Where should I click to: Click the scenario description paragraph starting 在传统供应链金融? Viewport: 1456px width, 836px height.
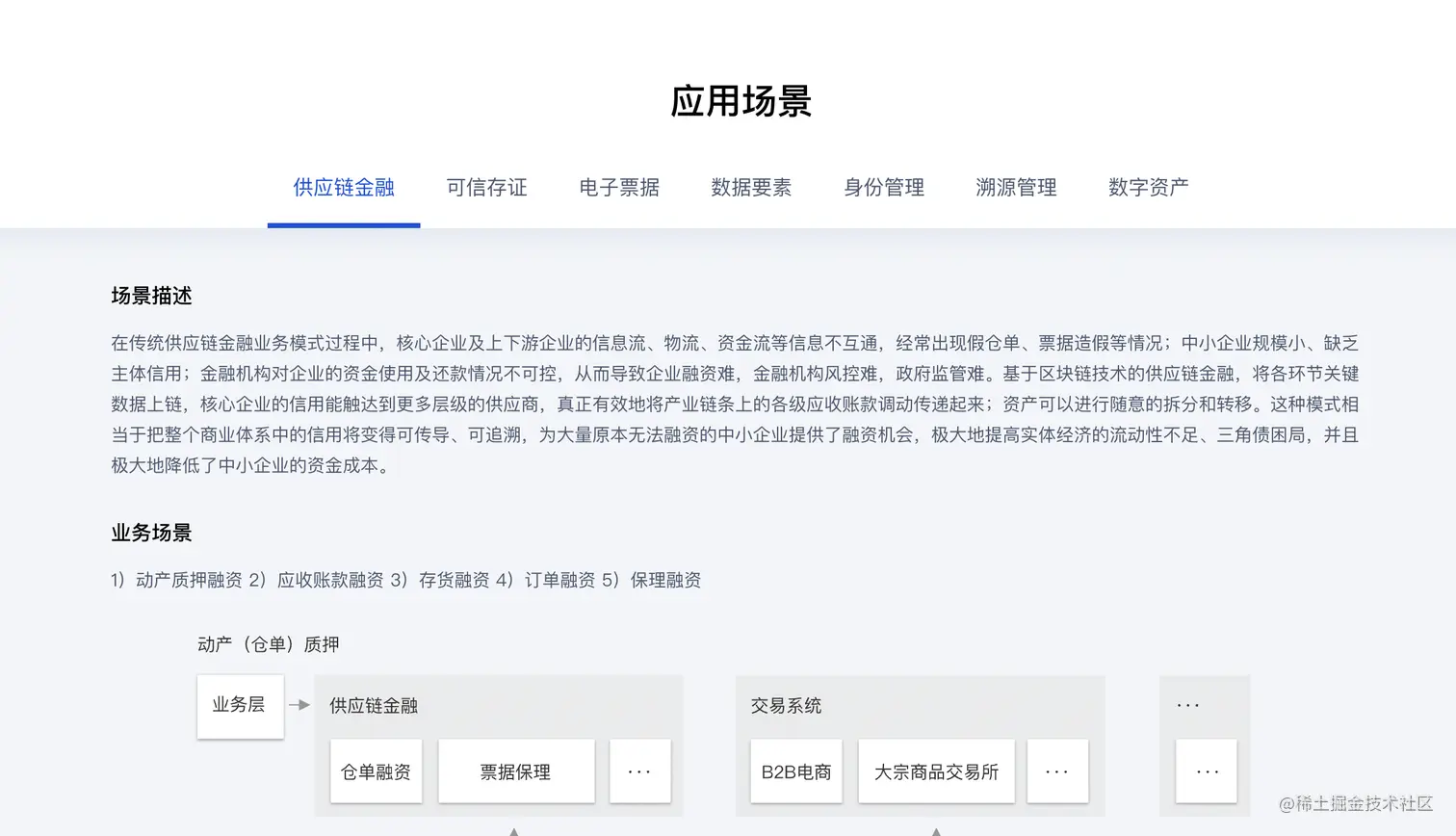(735, 405)
